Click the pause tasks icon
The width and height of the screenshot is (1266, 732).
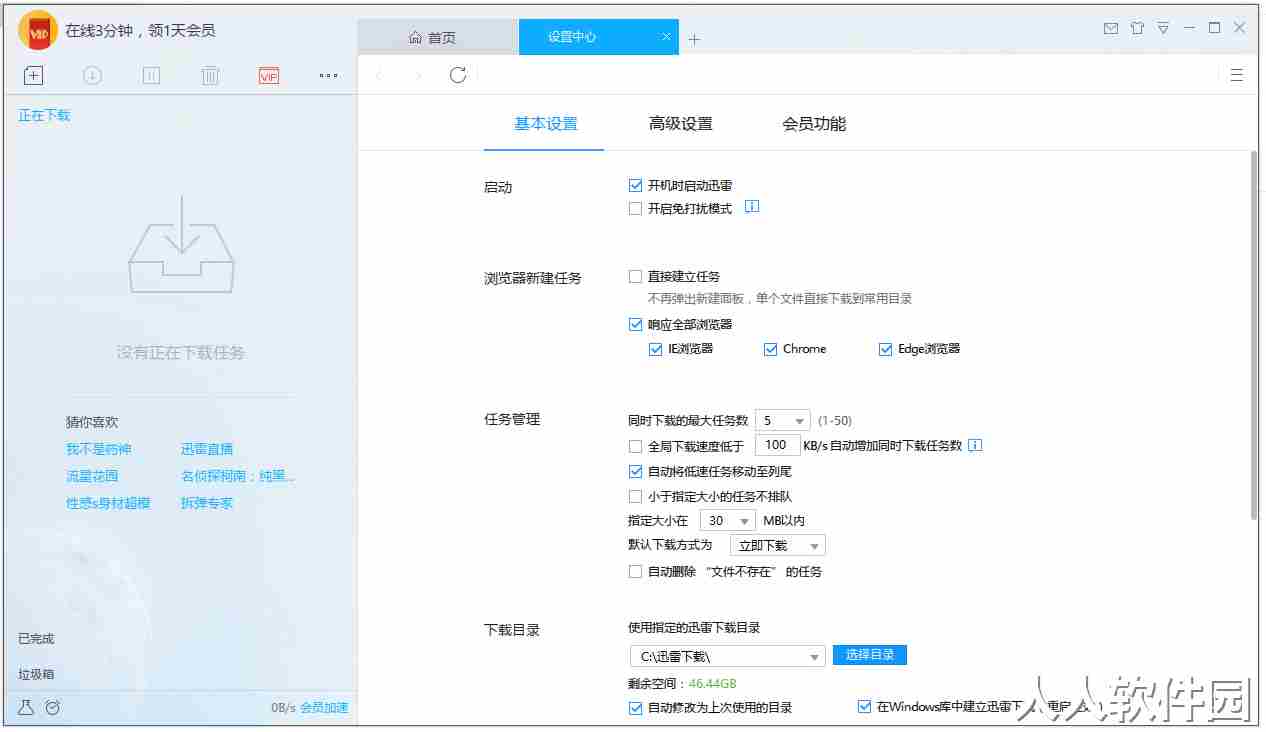(x=151, y=75)
